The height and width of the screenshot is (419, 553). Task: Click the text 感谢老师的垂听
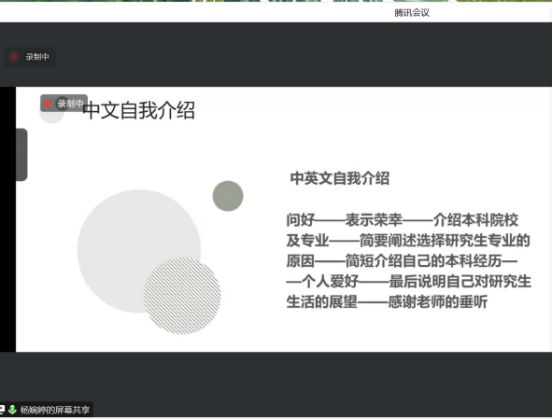[x=438, y=302]
